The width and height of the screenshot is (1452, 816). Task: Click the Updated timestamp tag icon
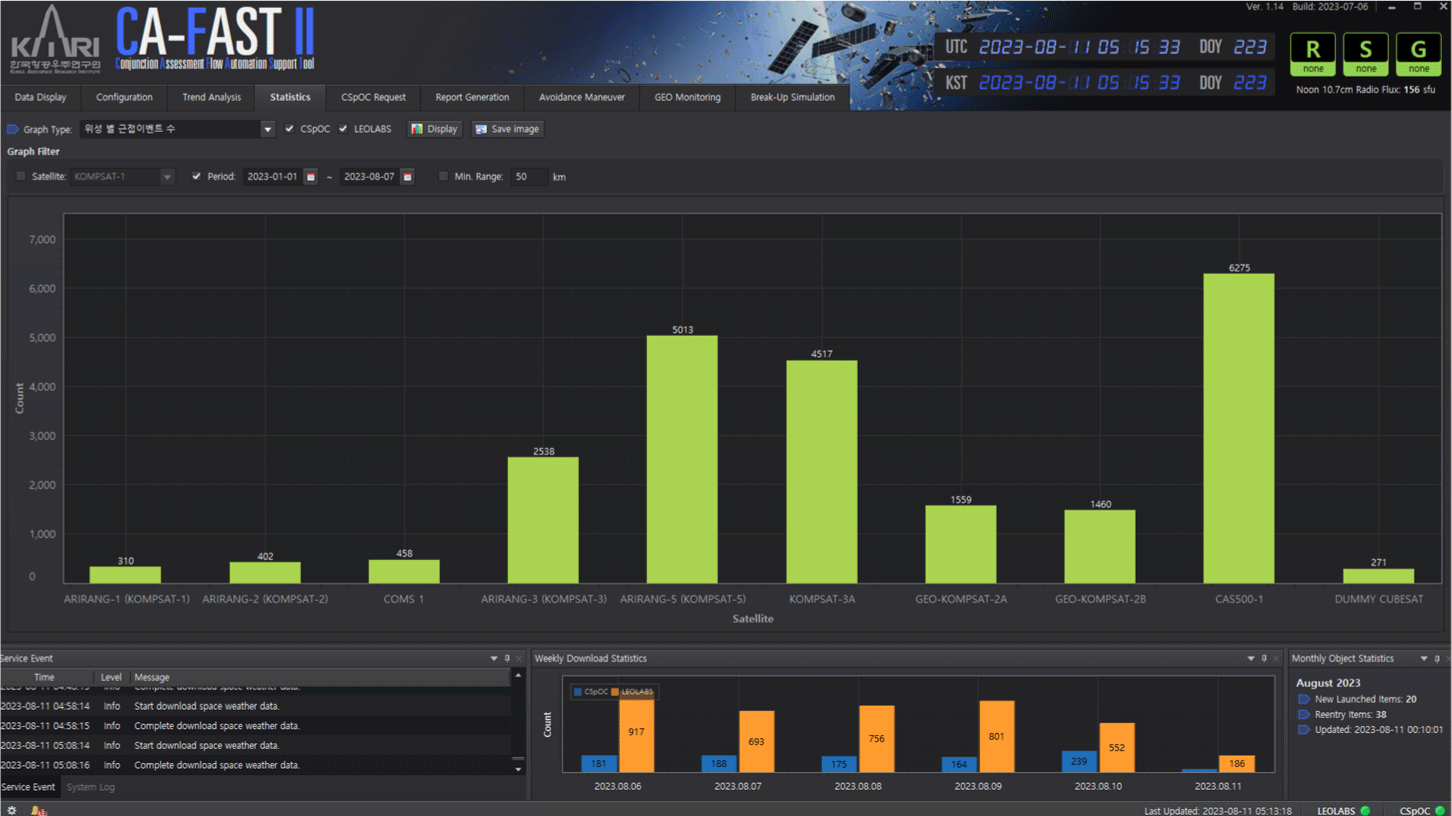point(1304,730)
